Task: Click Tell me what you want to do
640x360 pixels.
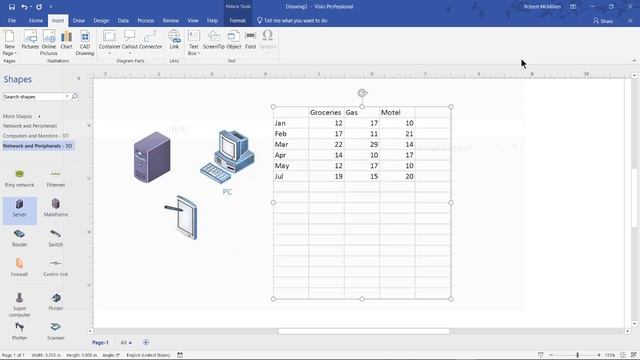Action: click(292, 20)
